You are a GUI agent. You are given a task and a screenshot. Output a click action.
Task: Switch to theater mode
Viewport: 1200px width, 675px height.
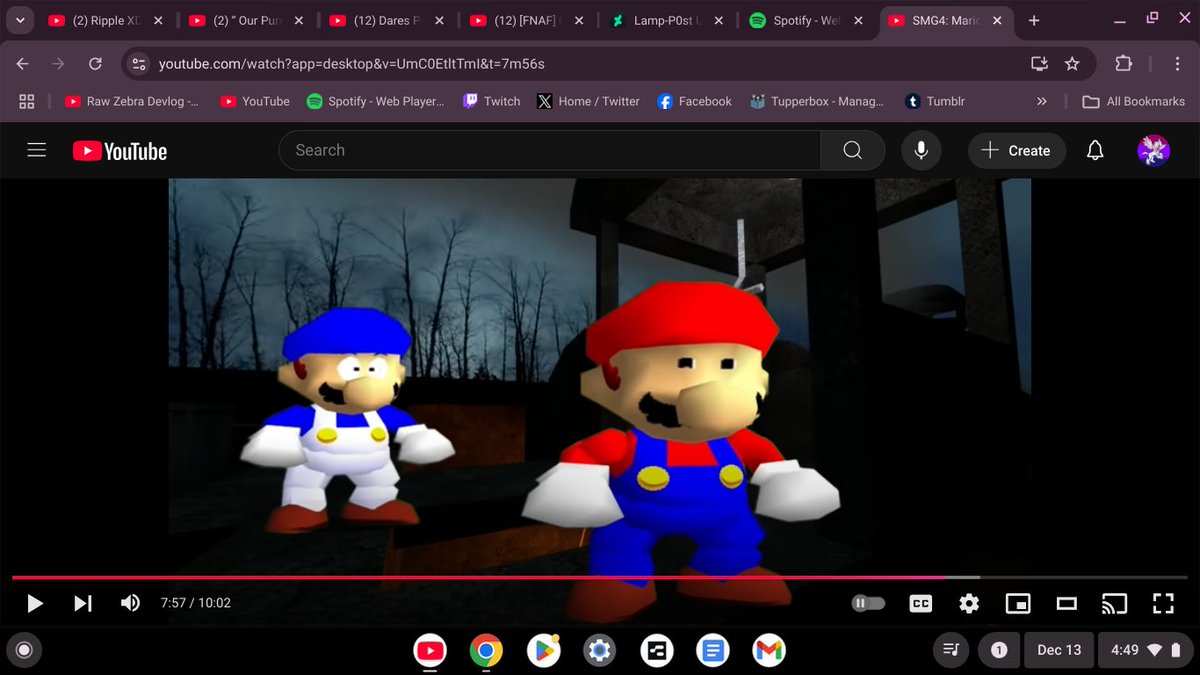(x=1067, y=603)
